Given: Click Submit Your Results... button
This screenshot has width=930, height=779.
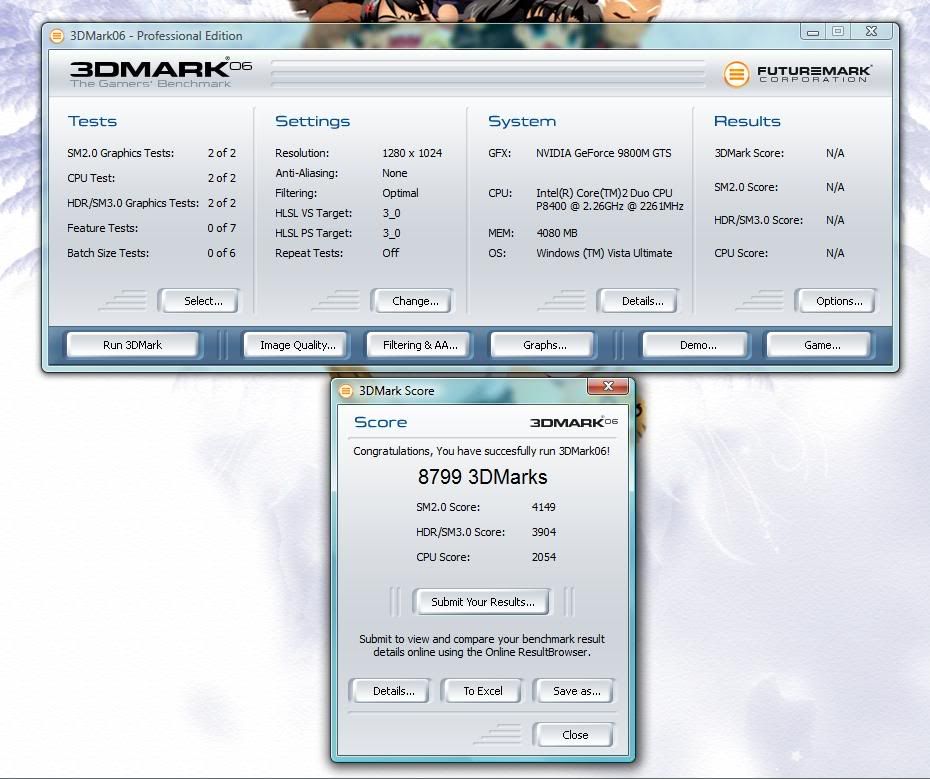Looking at the screenshot, I should (482, 602).
